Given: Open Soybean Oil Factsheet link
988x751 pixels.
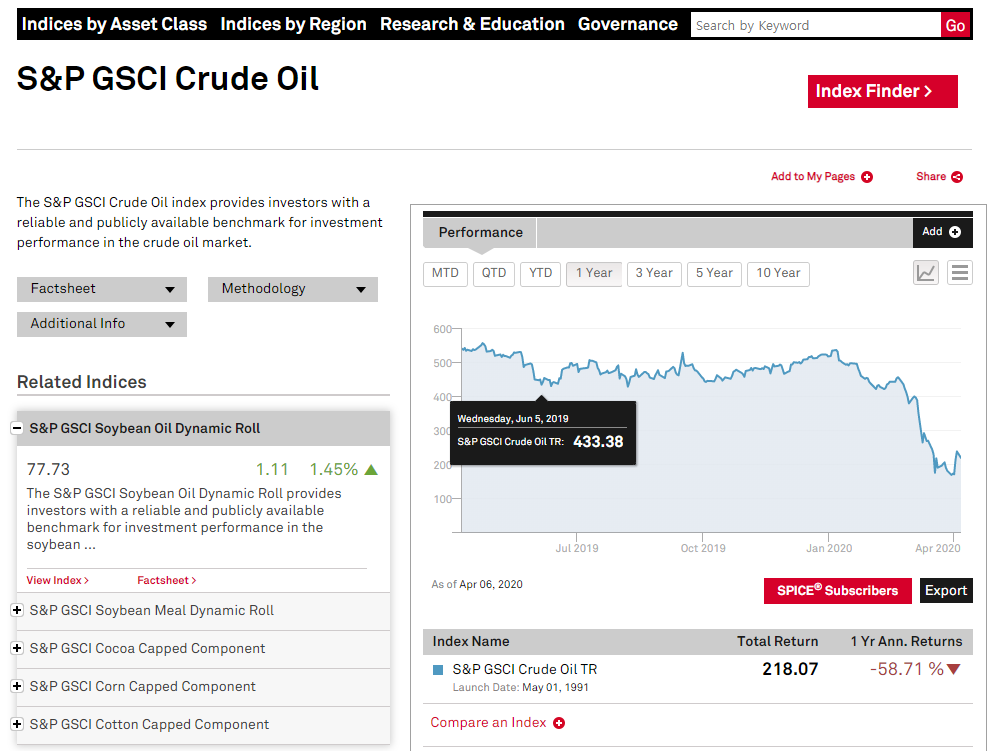Looking at the screenshot, I should pos(166,580).
